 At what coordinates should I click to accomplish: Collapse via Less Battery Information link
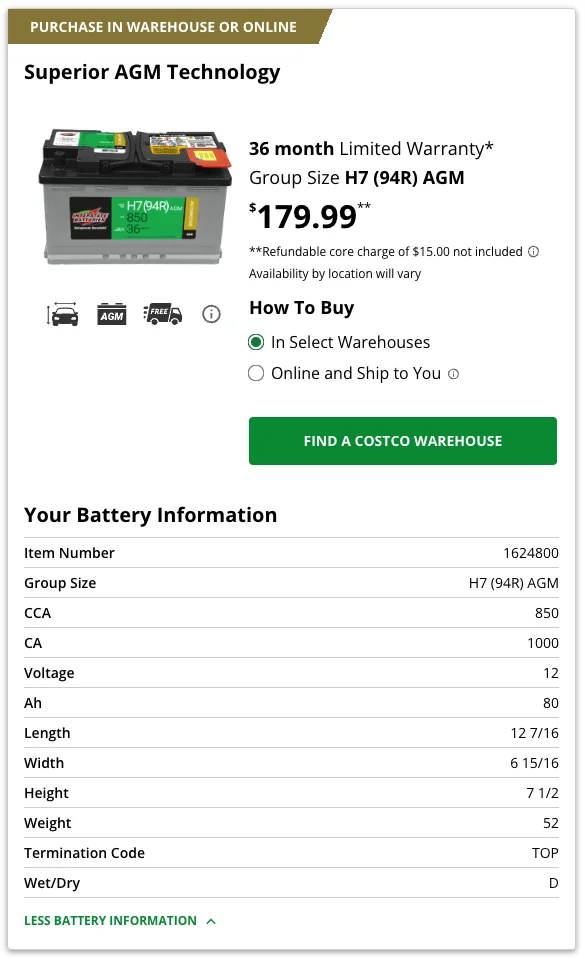(x=110, y=921)
